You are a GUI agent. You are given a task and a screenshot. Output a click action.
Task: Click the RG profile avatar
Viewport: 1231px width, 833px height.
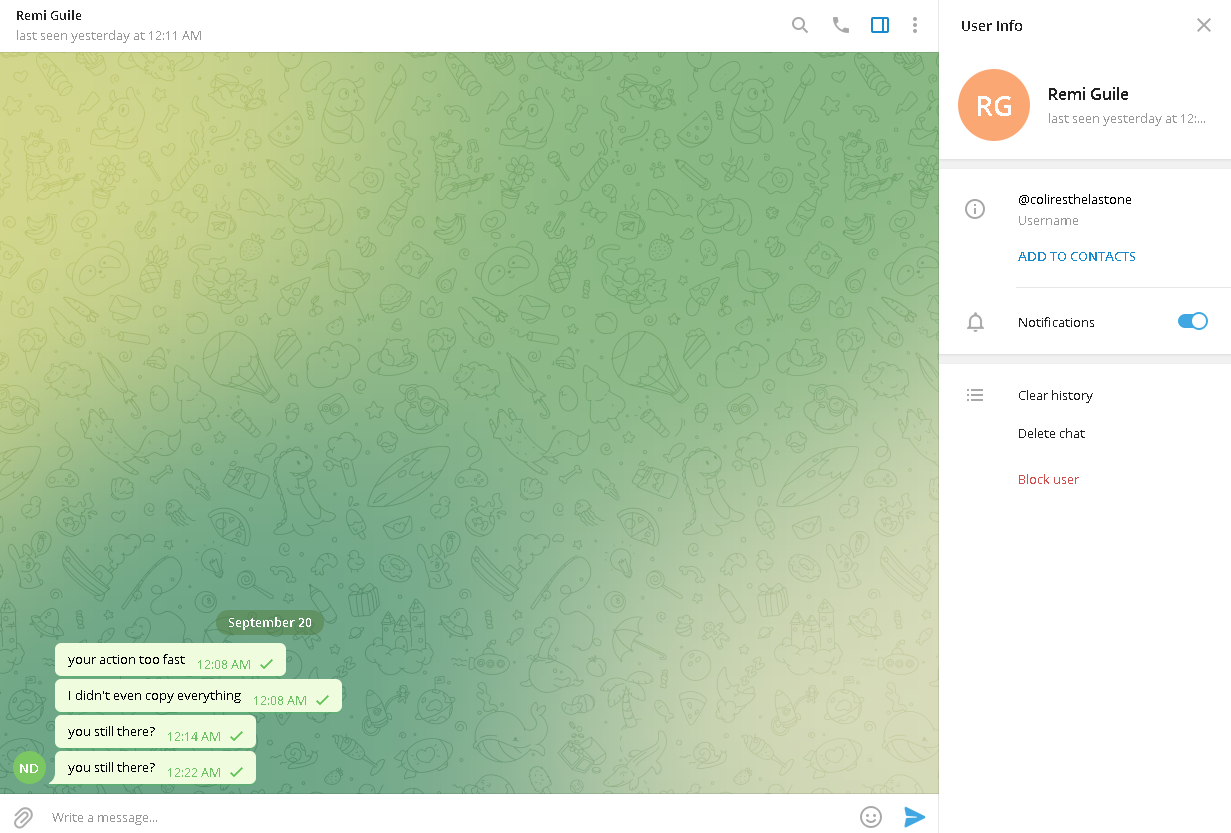994,105
